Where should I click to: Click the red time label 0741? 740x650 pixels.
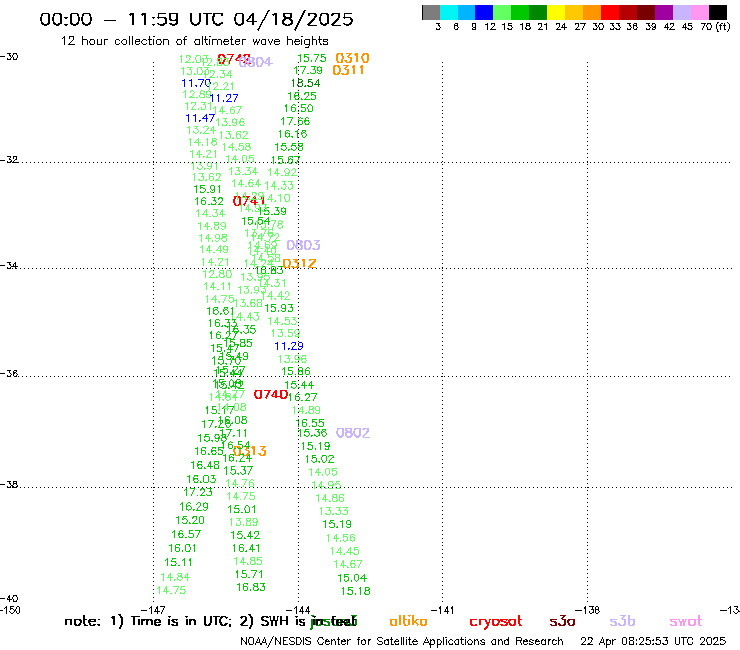click(249, 201)
